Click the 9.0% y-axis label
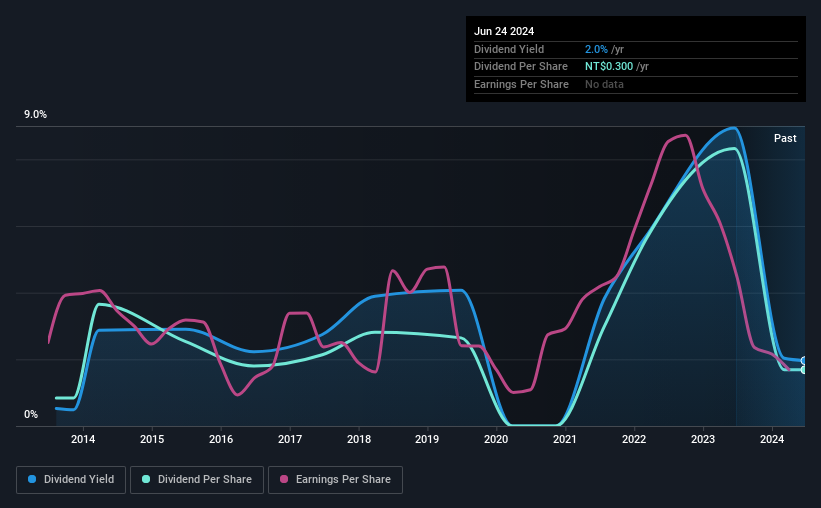This screenshot has width=821, height=508. [x=35, y=115]
